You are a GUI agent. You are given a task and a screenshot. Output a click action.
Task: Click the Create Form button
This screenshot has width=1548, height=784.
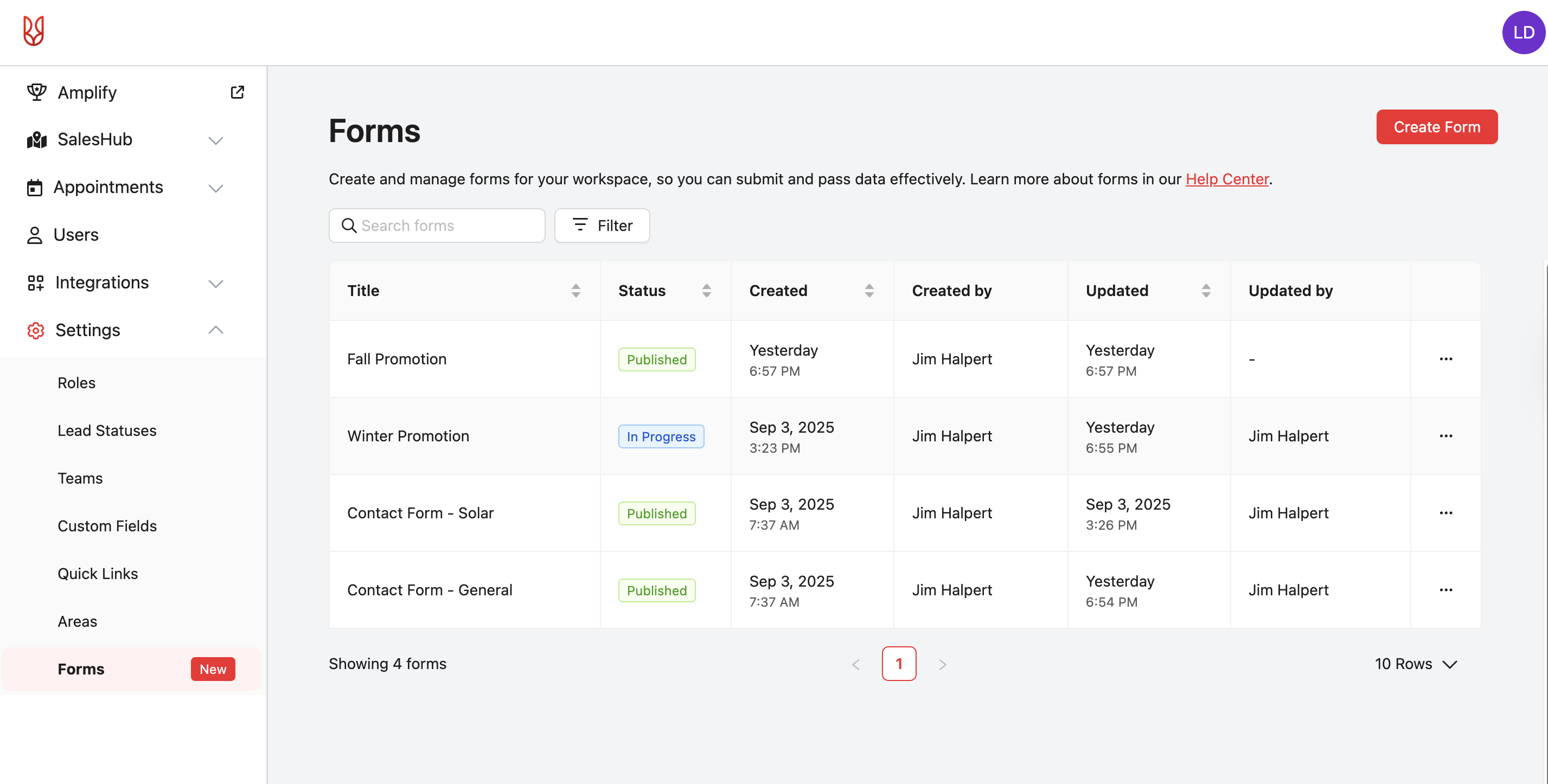click(x=1436, y=127)
